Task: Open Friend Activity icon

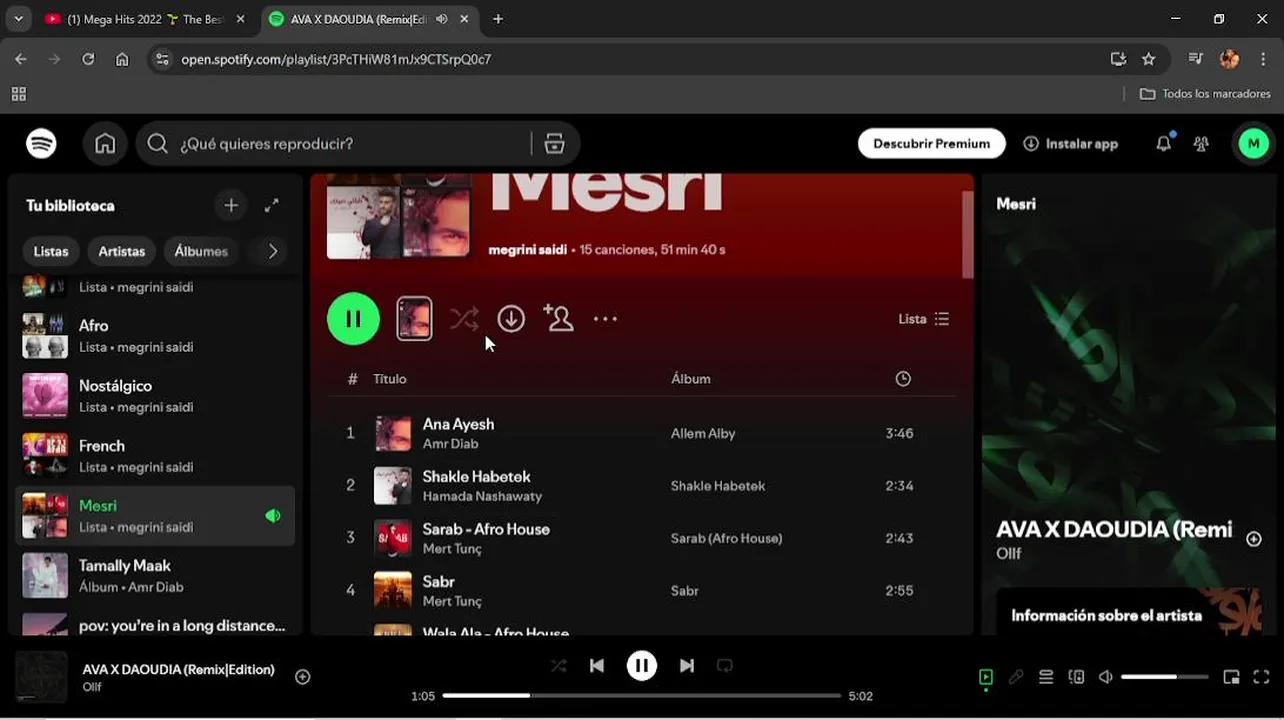Action: coord(1201,144)
